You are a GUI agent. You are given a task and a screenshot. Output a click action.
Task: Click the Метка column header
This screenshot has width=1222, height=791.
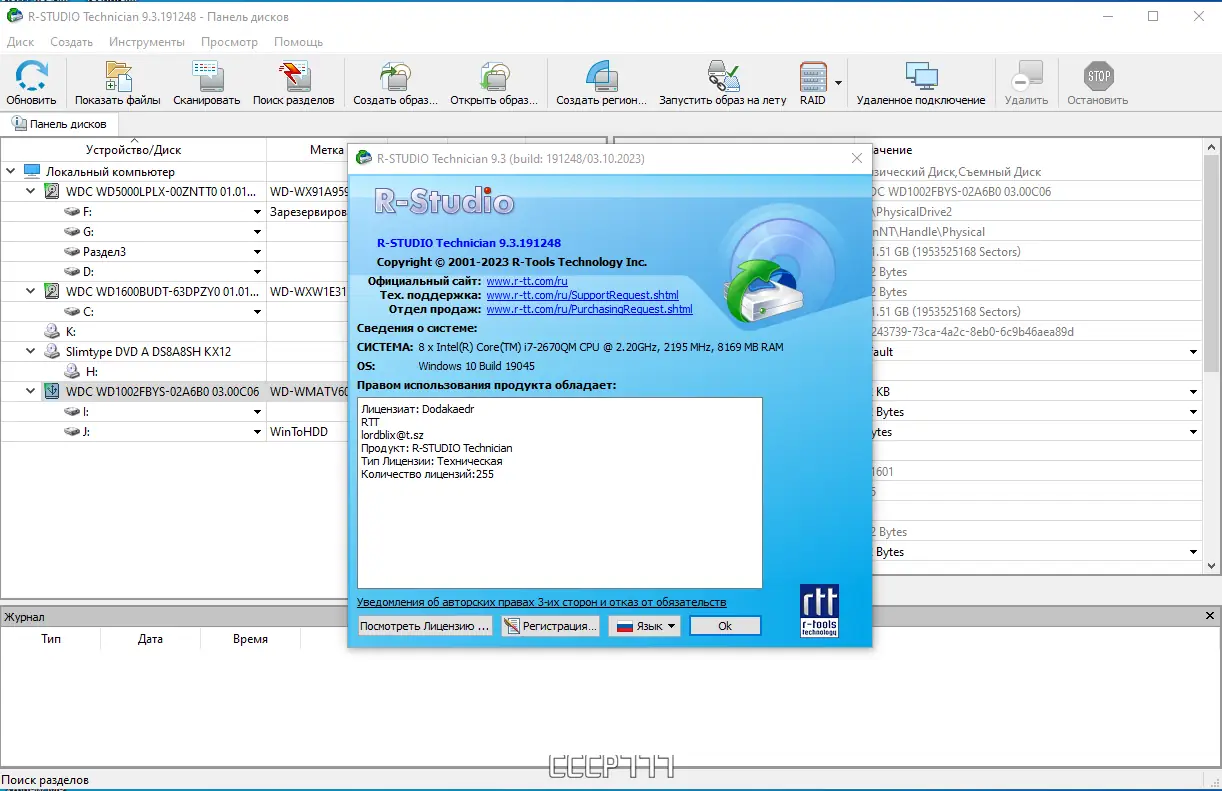click(326, 150)
